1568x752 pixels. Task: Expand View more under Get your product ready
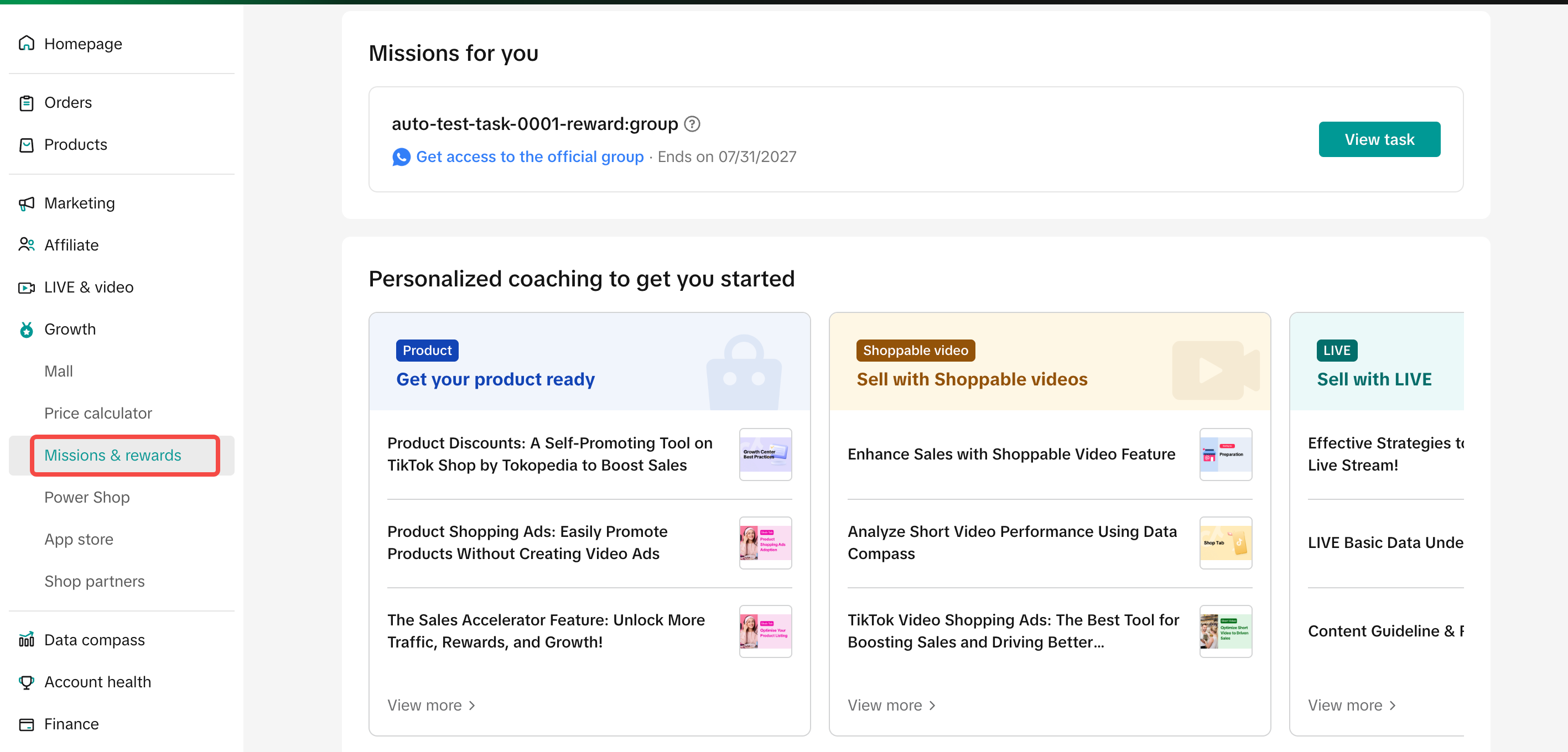coord(431,705)
